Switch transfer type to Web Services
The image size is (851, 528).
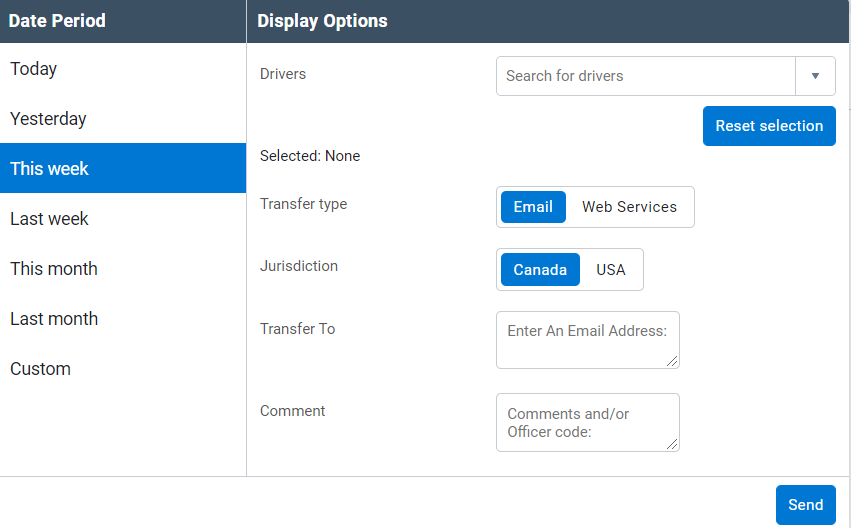tap(629, 207)
